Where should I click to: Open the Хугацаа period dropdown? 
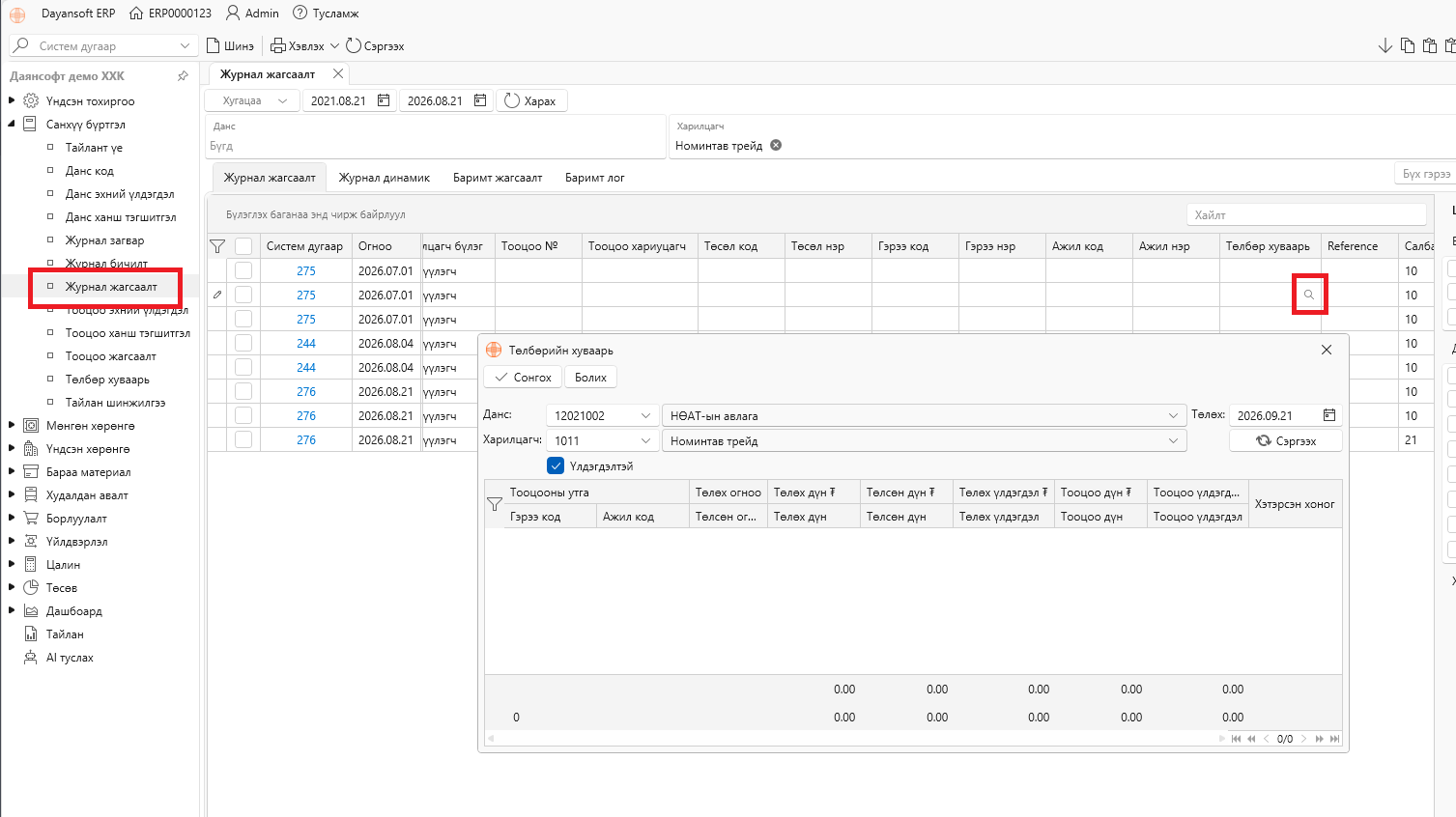click(x=251, y=100)
